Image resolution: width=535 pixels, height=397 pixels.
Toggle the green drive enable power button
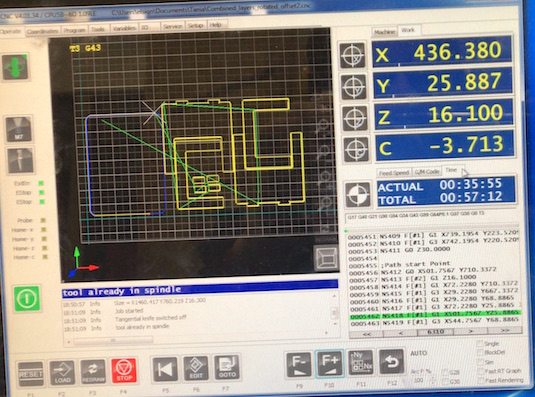[26, 299]
